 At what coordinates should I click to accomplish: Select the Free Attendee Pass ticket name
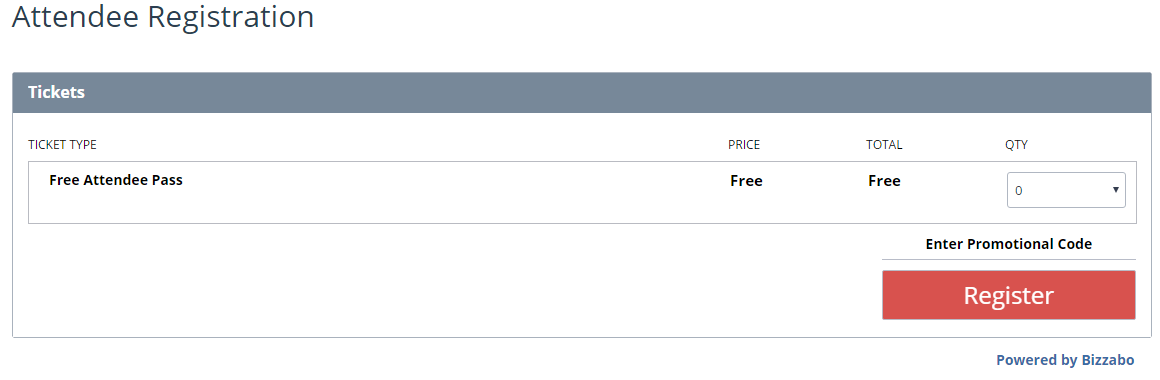click(x=116, y=180)
